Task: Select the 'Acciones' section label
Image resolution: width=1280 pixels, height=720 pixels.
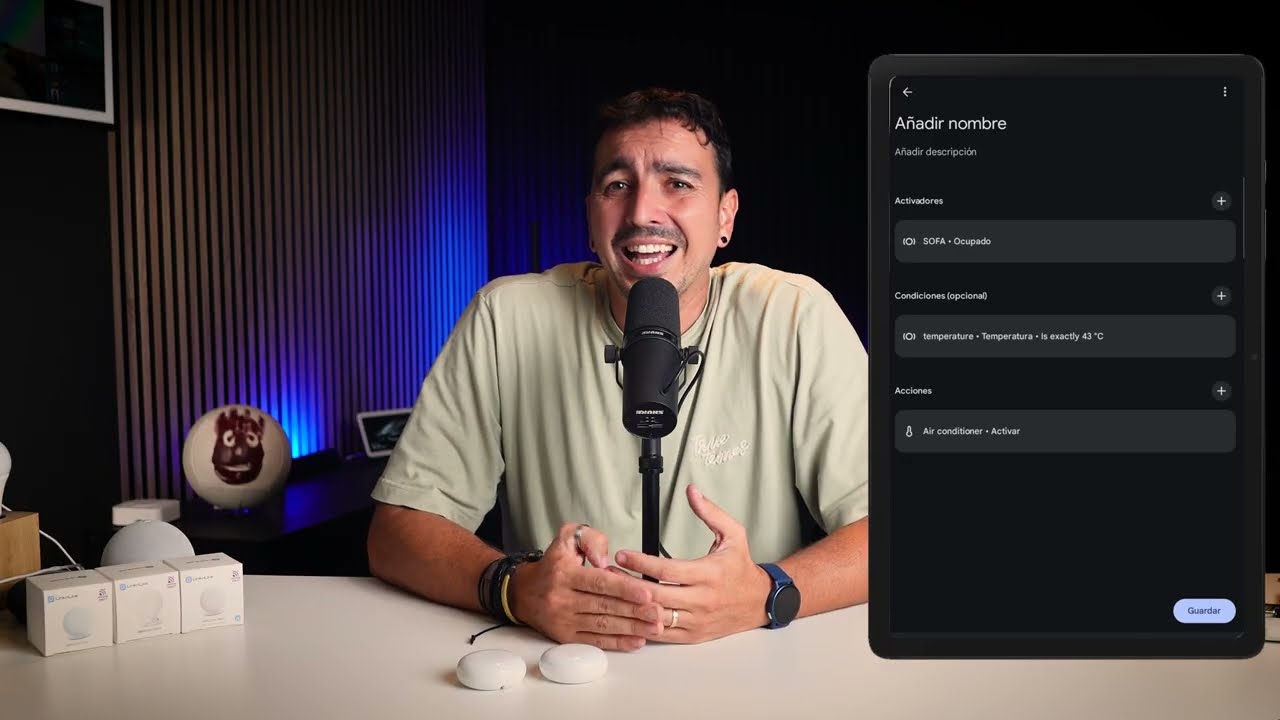Action: (x=912, y=391)
